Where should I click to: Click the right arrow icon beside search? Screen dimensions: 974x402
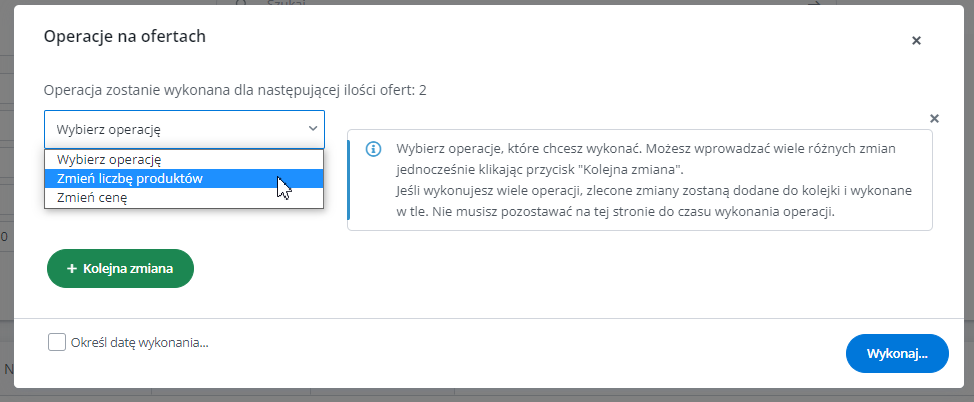[814, 2]
